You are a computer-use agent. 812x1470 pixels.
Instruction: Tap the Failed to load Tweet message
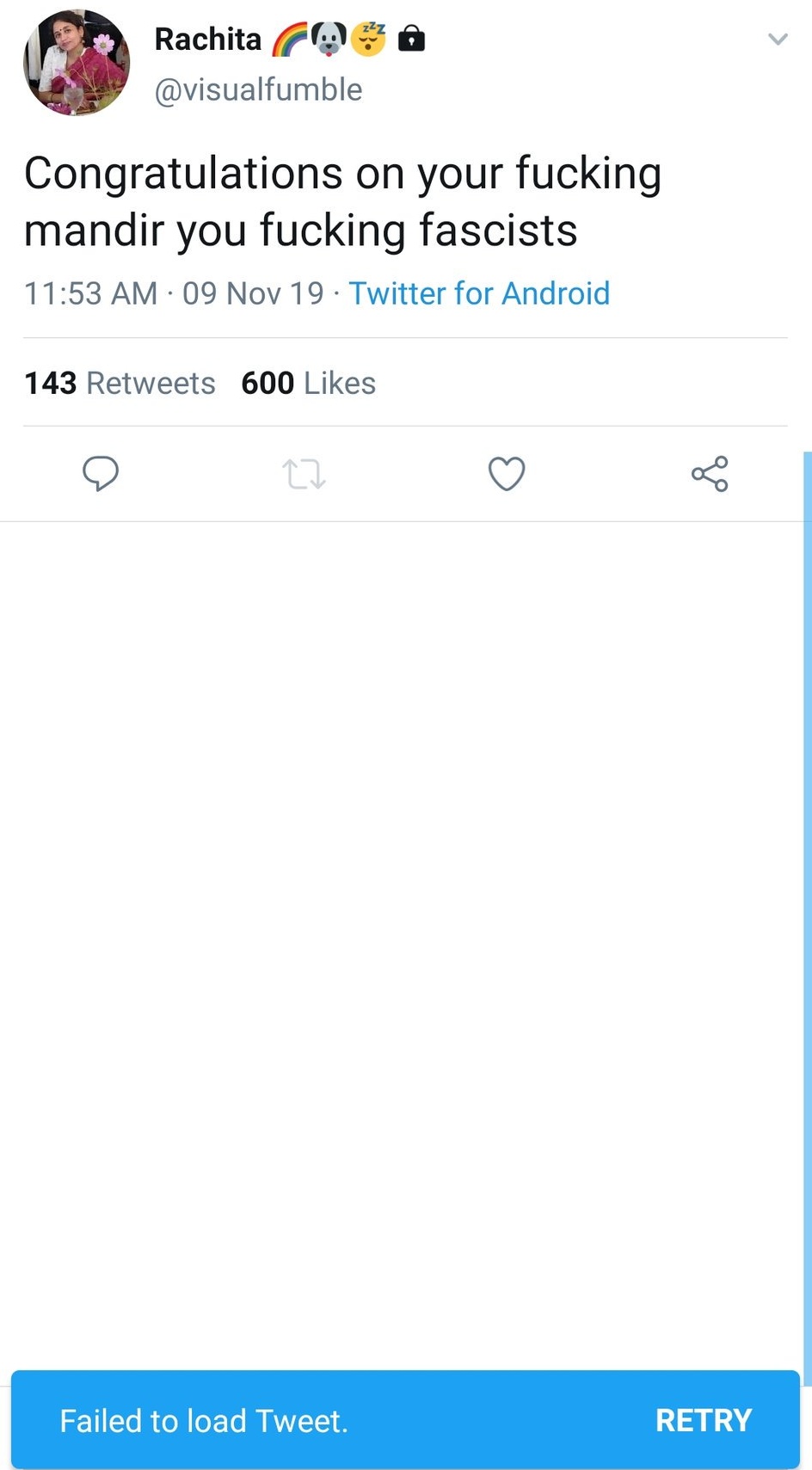point(204,1421)
